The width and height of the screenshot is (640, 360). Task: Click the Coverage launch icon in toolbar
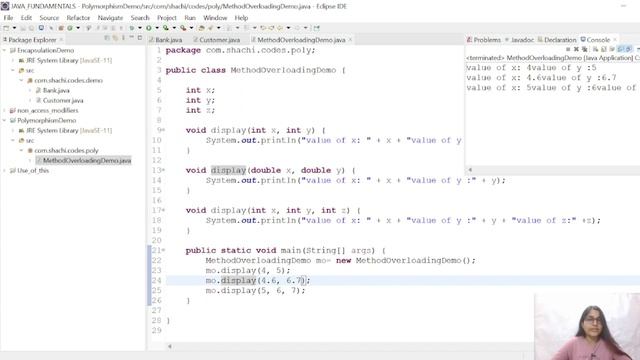pos(166,28)
